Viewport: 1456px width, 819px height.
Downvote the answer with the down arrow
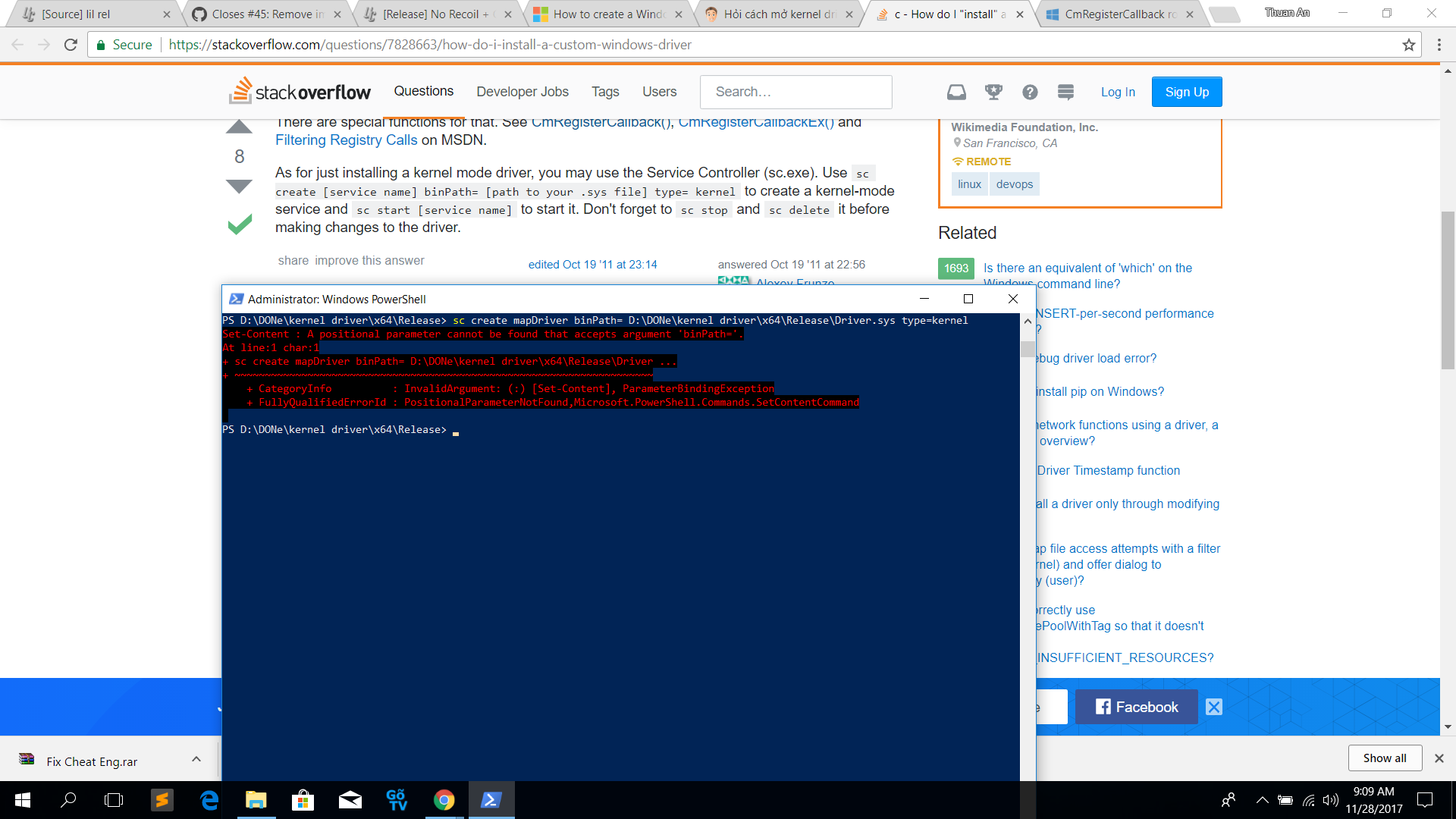(x=239, y=187)
